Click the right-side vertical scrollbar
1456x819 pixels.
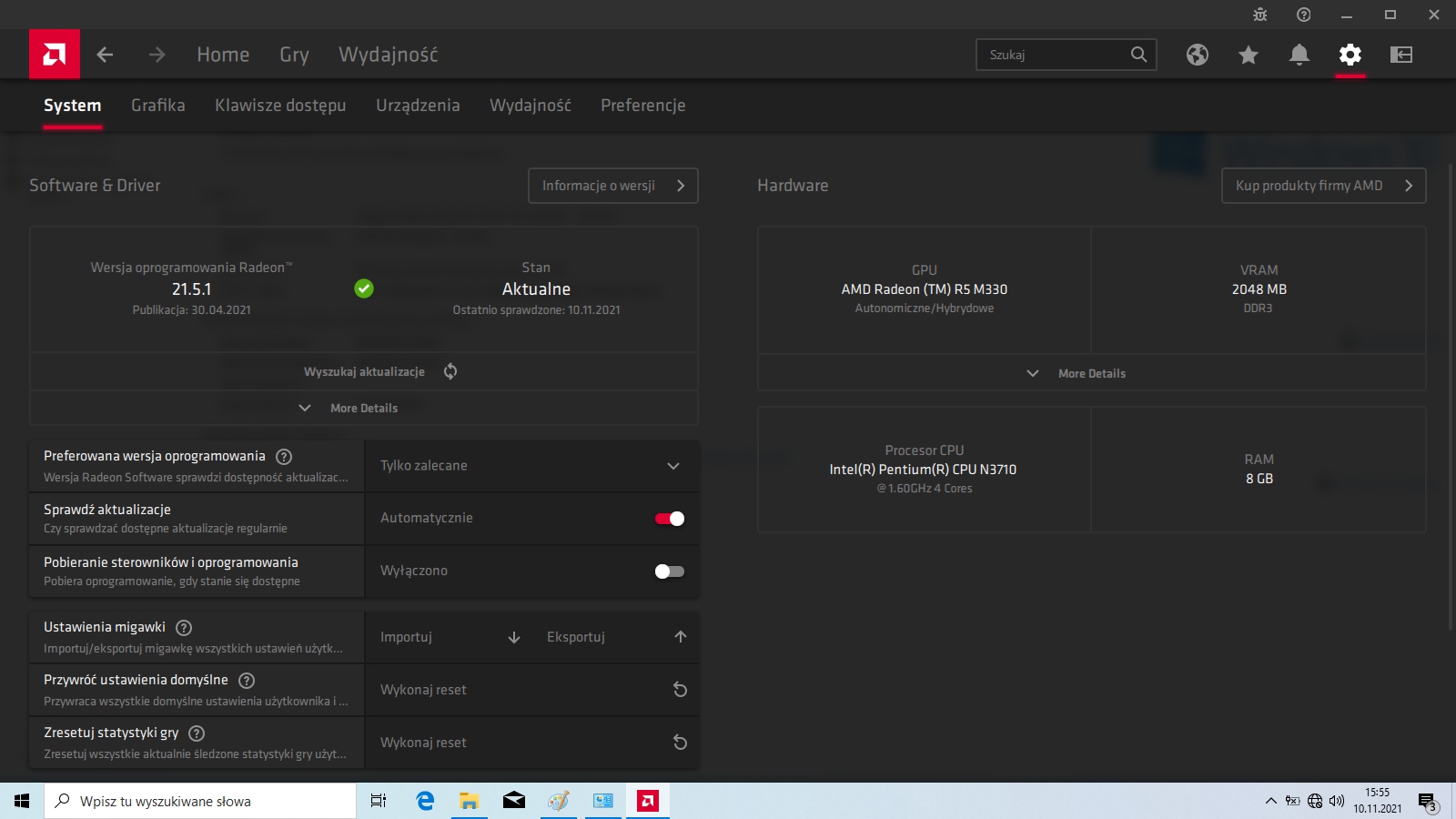1451,396
